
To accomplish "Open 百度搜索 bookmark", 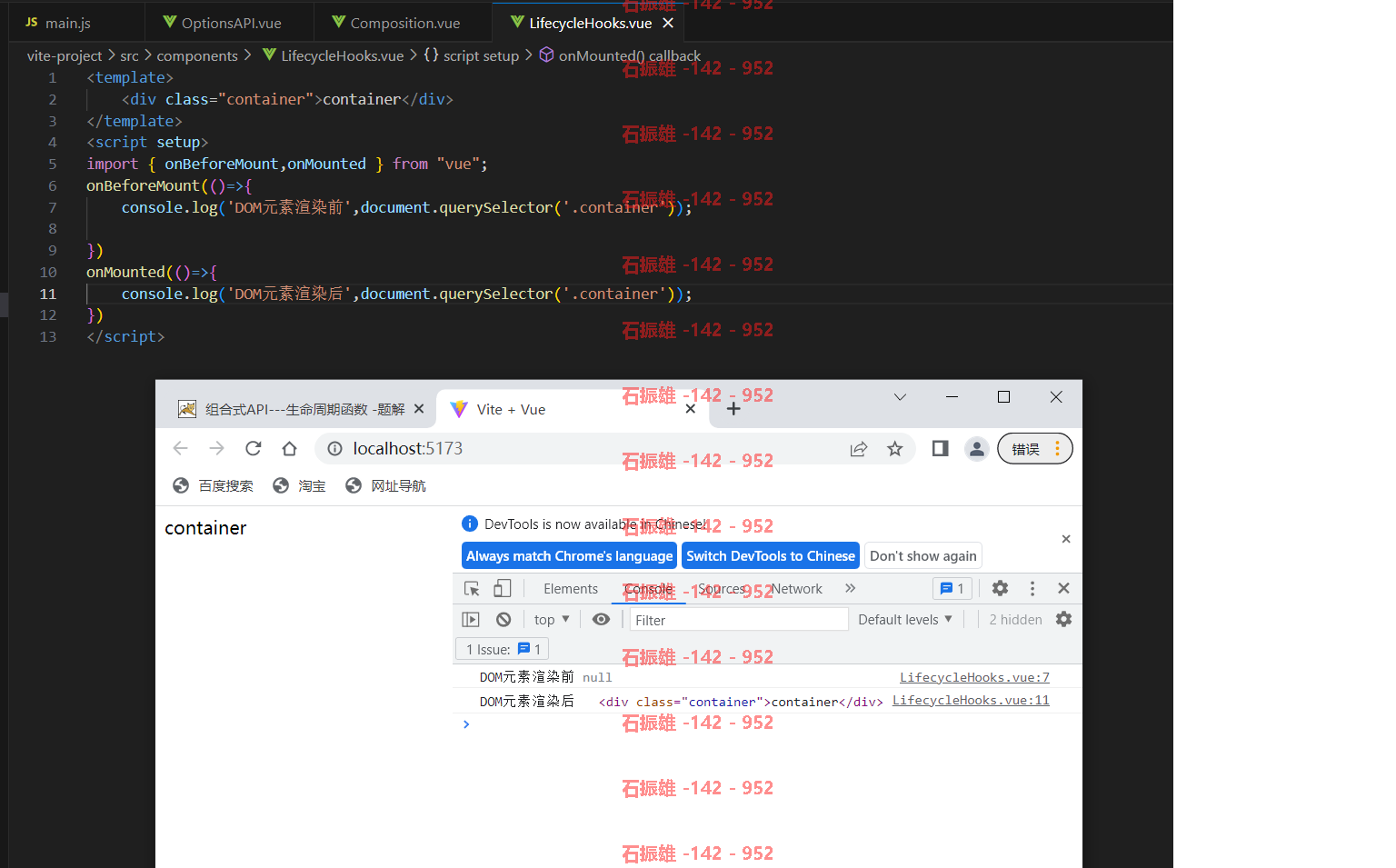I will (x=214, y=485).
